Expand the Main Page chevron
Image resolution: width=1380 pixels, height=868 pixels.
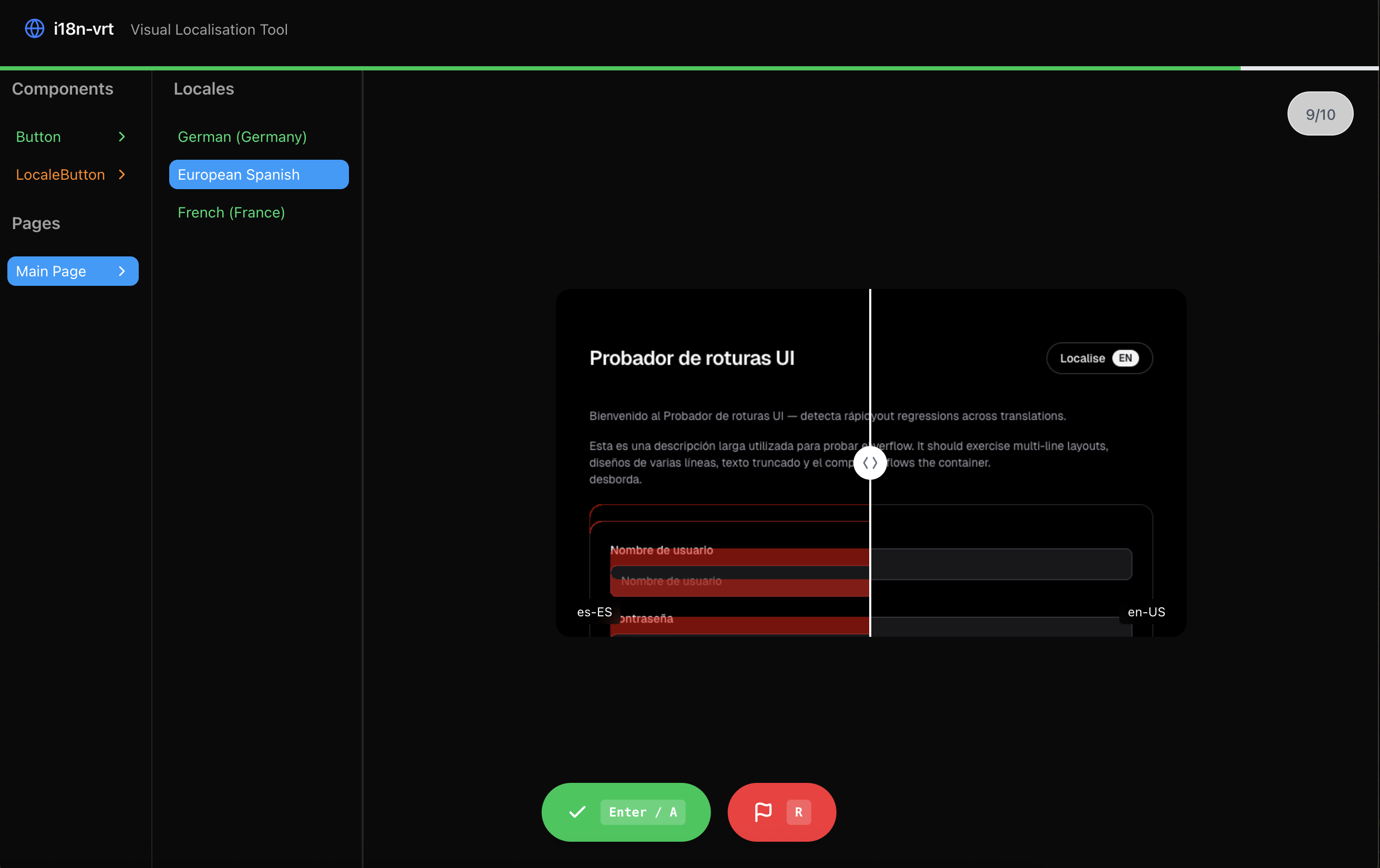(x=121, y=271)
